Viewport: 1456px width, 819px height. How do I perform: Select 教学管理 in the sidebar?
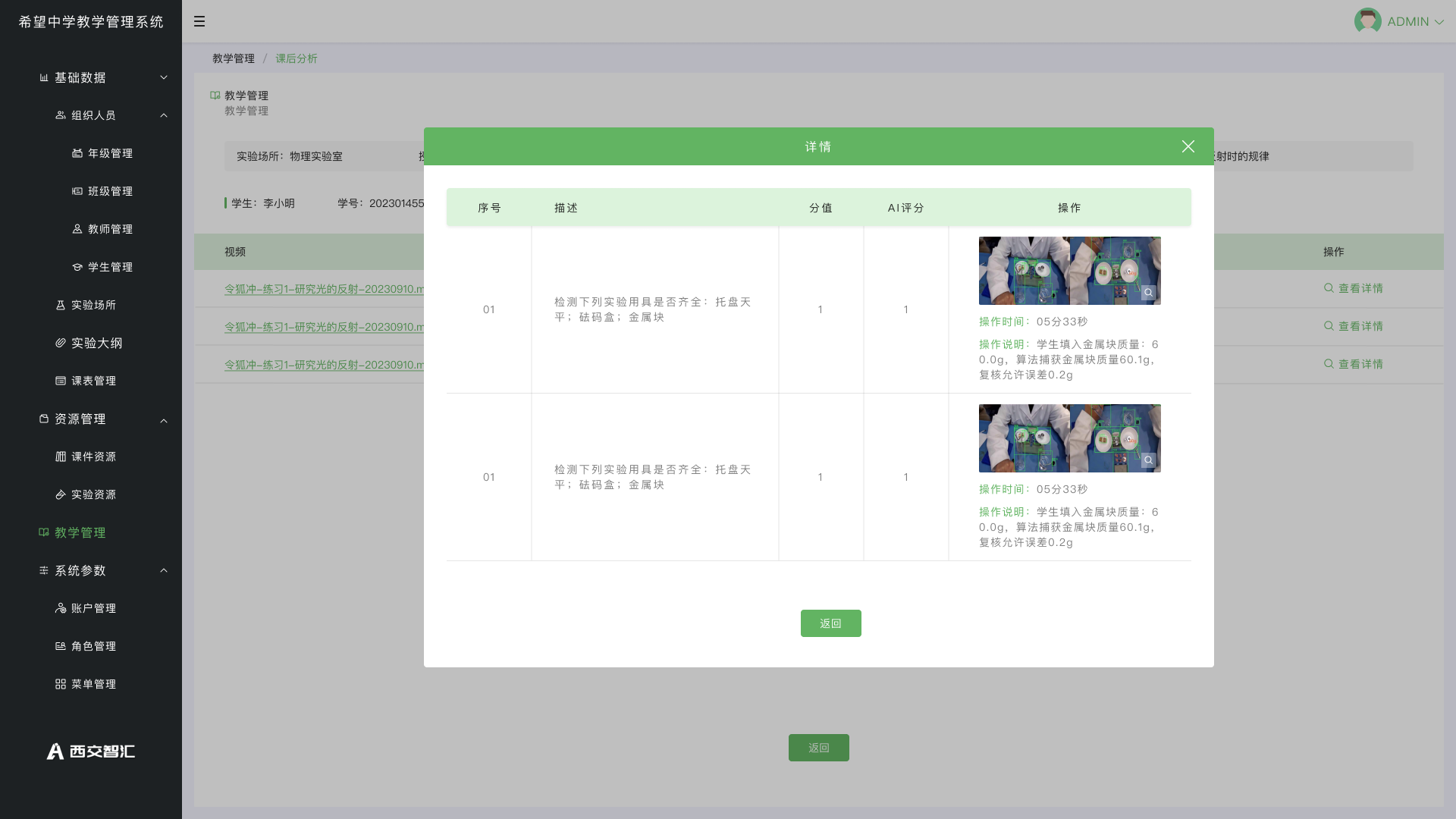[x=80, y=532]
